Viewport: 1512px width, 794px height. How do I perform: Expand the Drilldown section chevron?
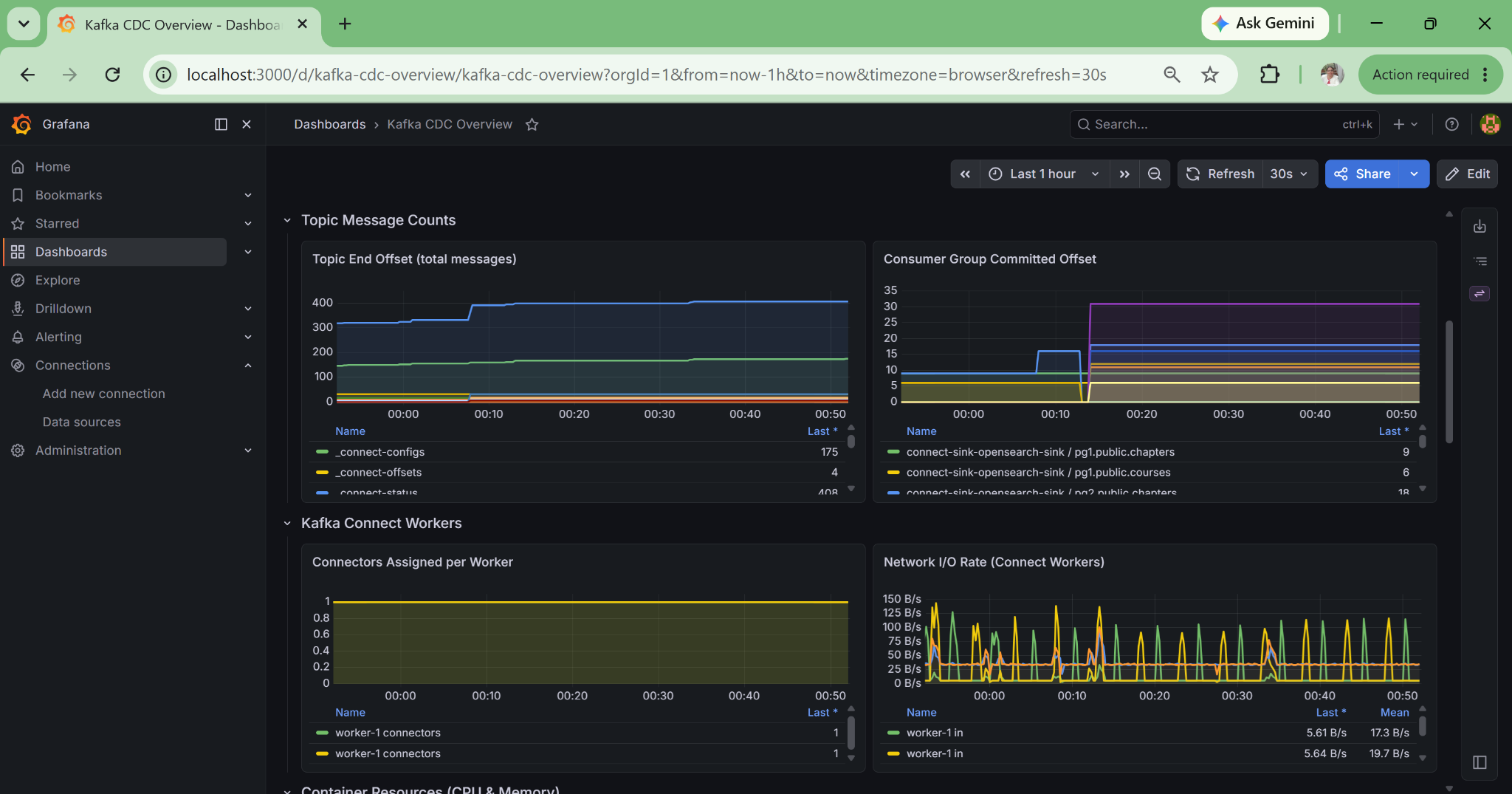pos(248,309)
